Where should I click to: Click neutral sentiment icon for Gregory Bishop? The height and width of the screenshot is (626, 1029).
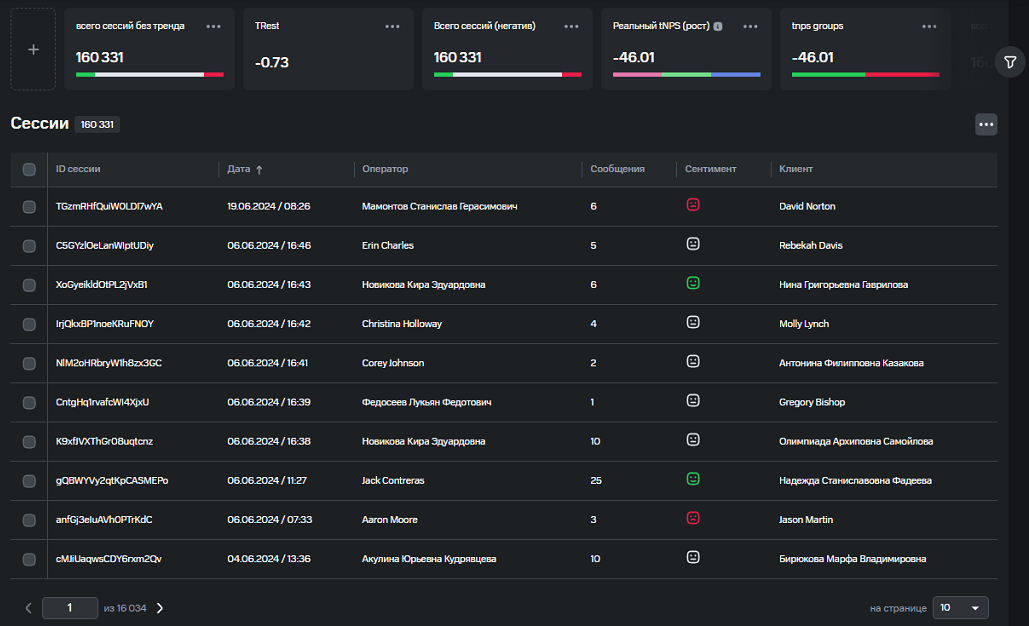coord(693,400)
